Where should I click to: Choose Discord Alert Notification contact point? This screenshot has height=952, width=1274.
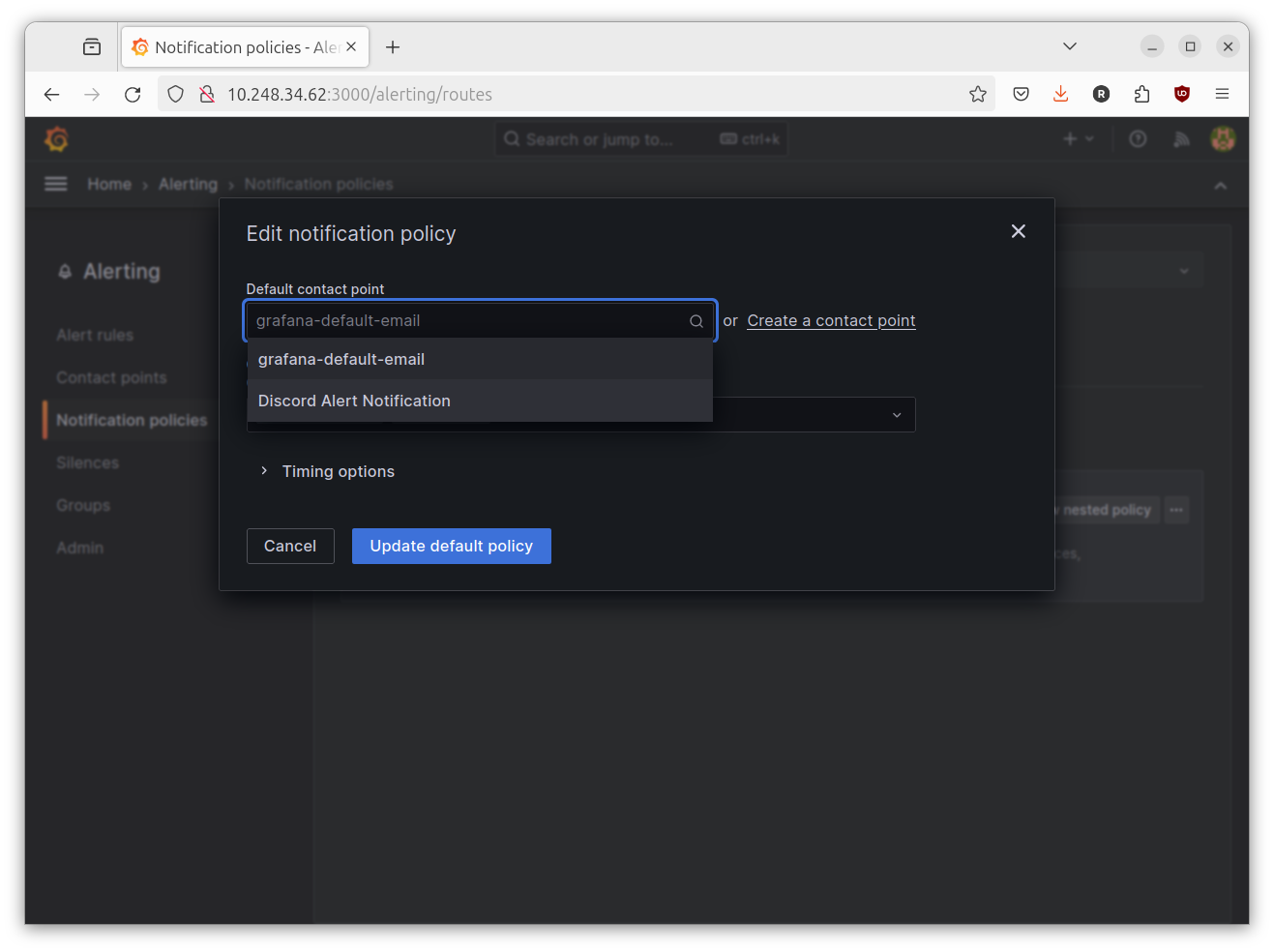tap(480, 401)
